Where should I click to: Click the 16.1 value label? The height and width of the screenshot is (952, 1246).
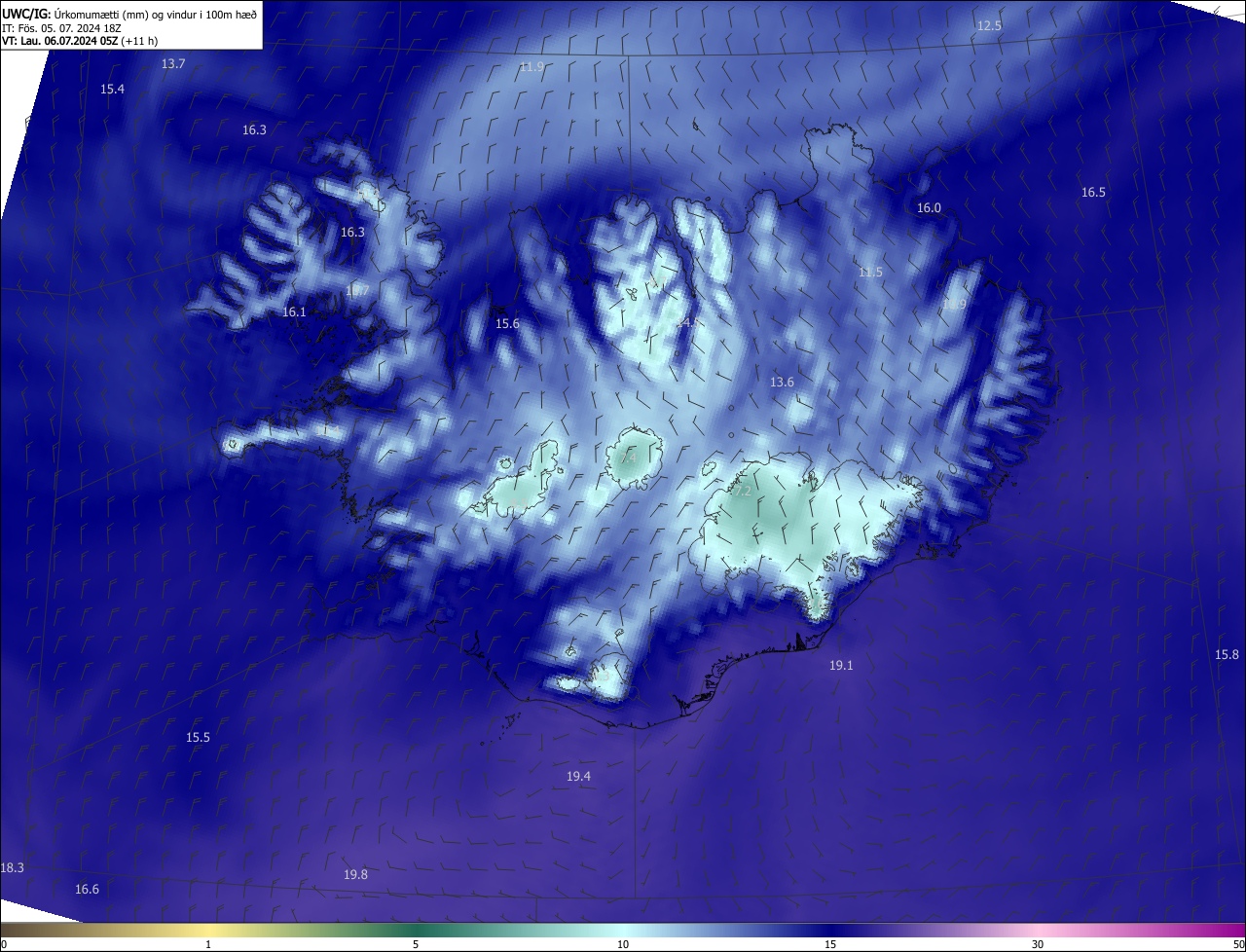point(294,312)
